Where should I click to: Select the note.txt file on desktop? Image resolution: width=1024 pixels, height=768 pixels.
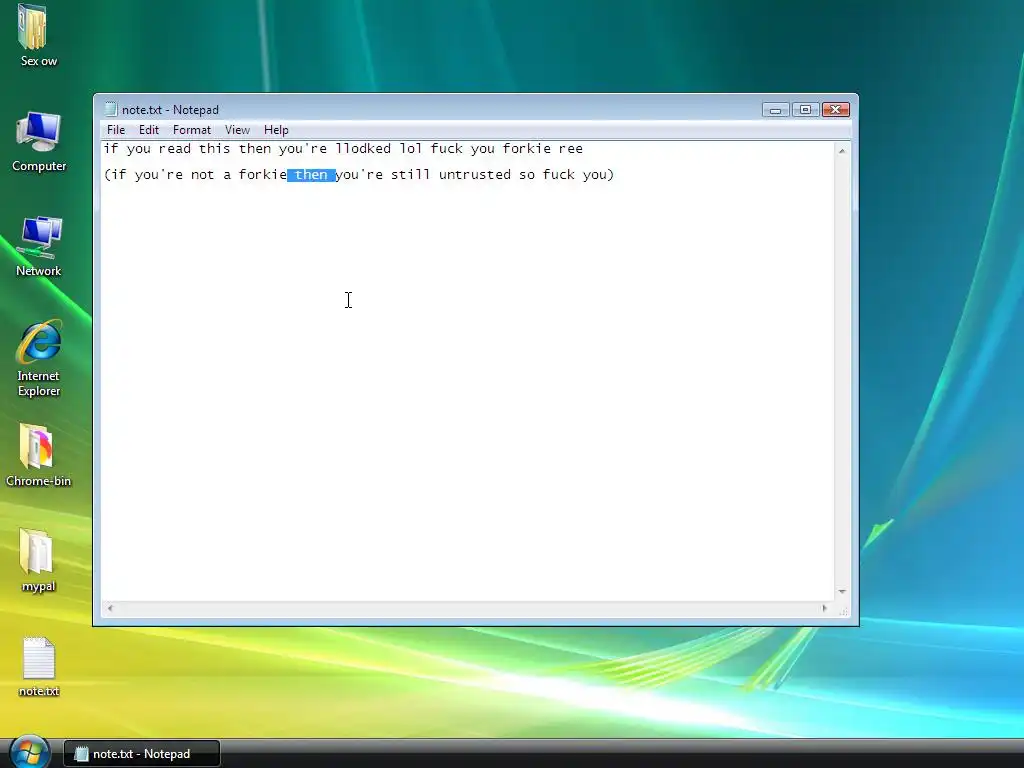pos(39,667)
